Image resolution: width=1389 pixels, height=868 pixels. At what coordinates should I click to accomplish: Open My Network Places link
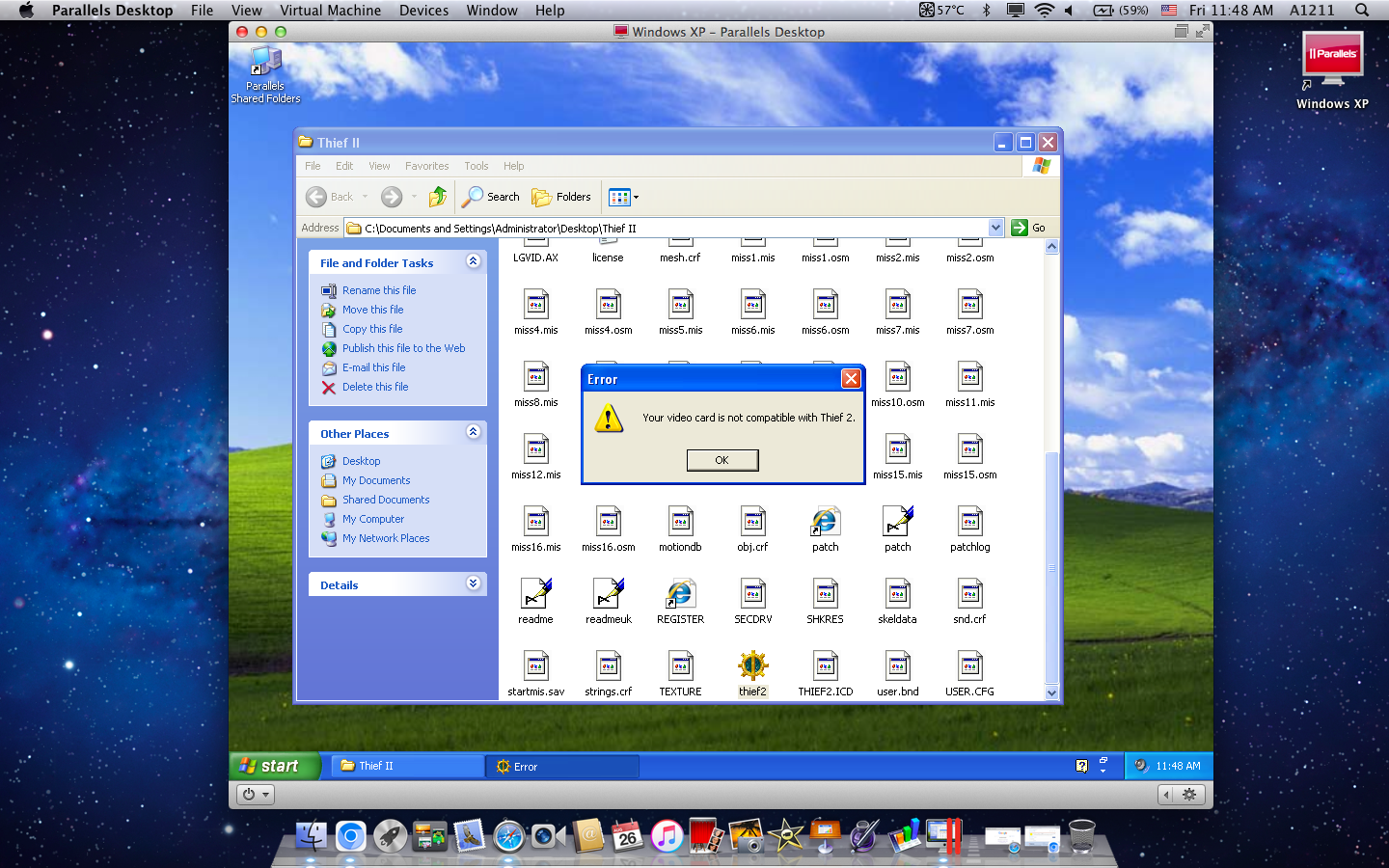click(x=386, y=538)
